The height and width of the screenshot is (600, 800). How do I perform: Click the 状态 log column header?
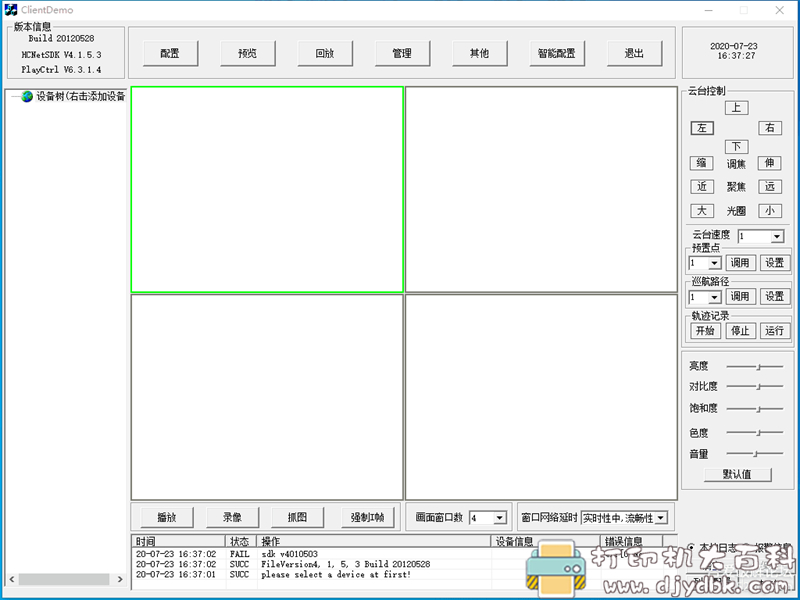[241, 541]
